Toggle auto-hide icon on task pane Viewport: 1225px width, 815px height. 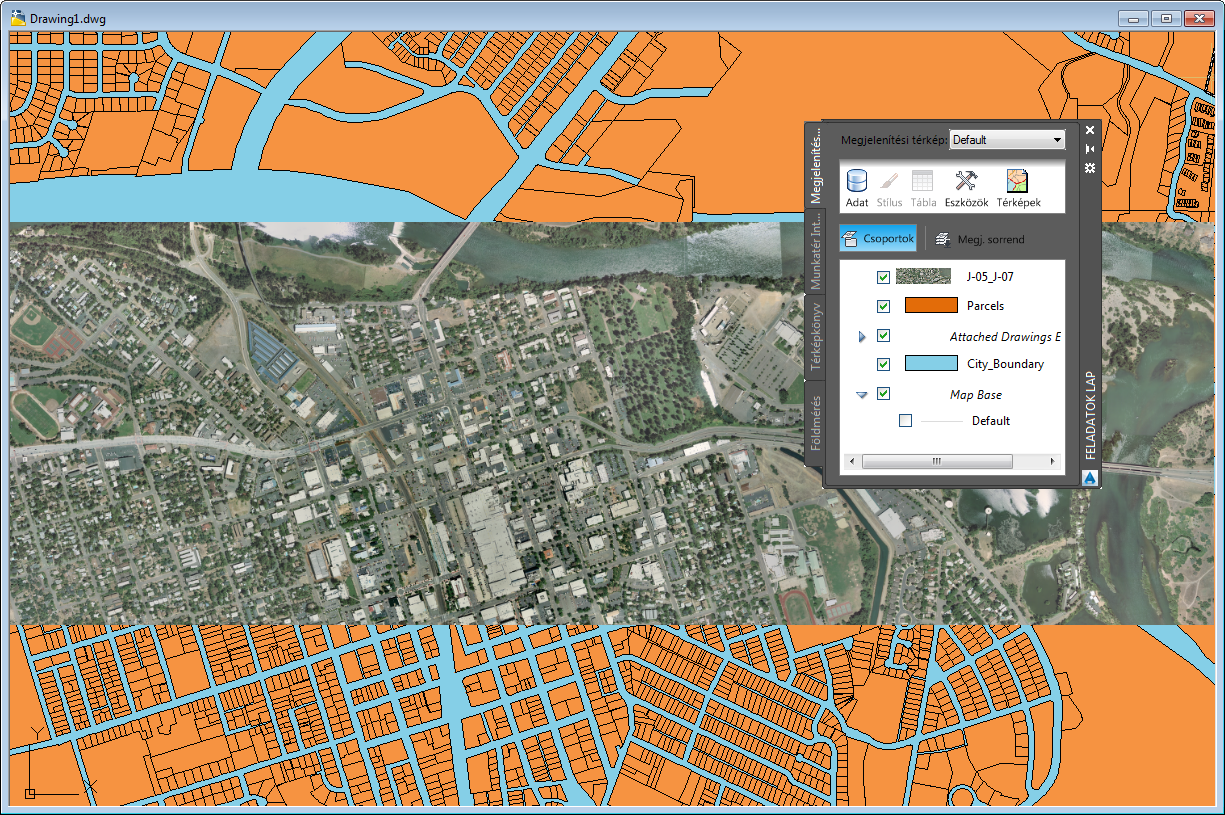coord(1090,149)
